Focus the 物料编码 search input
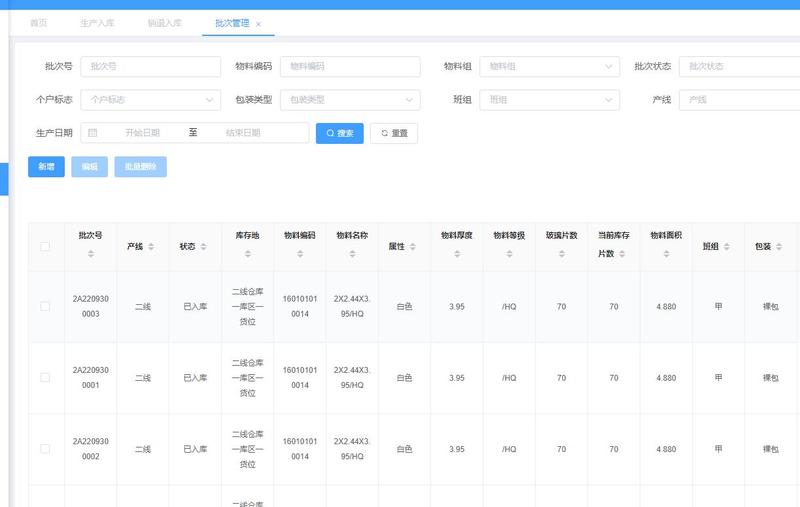This screenshot has width=800, height=507. 350,66
